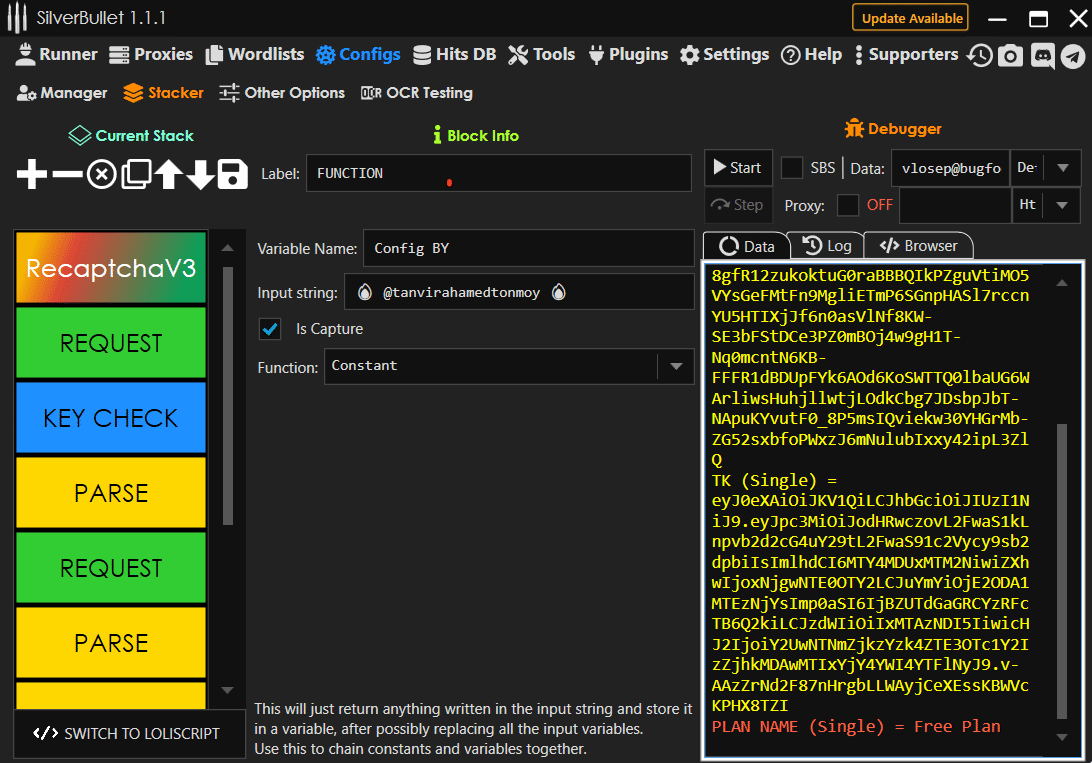Uncheck the Is Capture checkbox
The width and height of the screenshot is (1092, 763).
coord(270,329)
